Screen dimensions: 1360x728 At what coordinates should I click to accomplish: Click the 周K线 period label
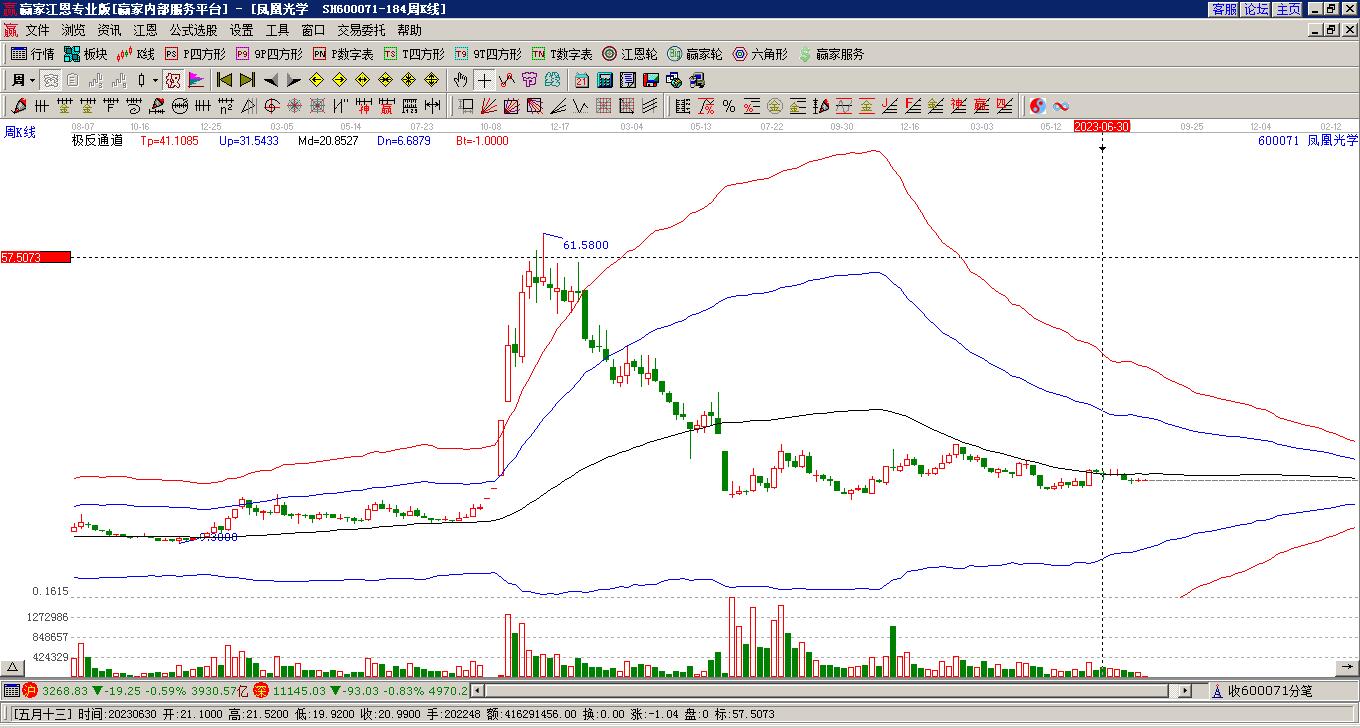[19, 132]
